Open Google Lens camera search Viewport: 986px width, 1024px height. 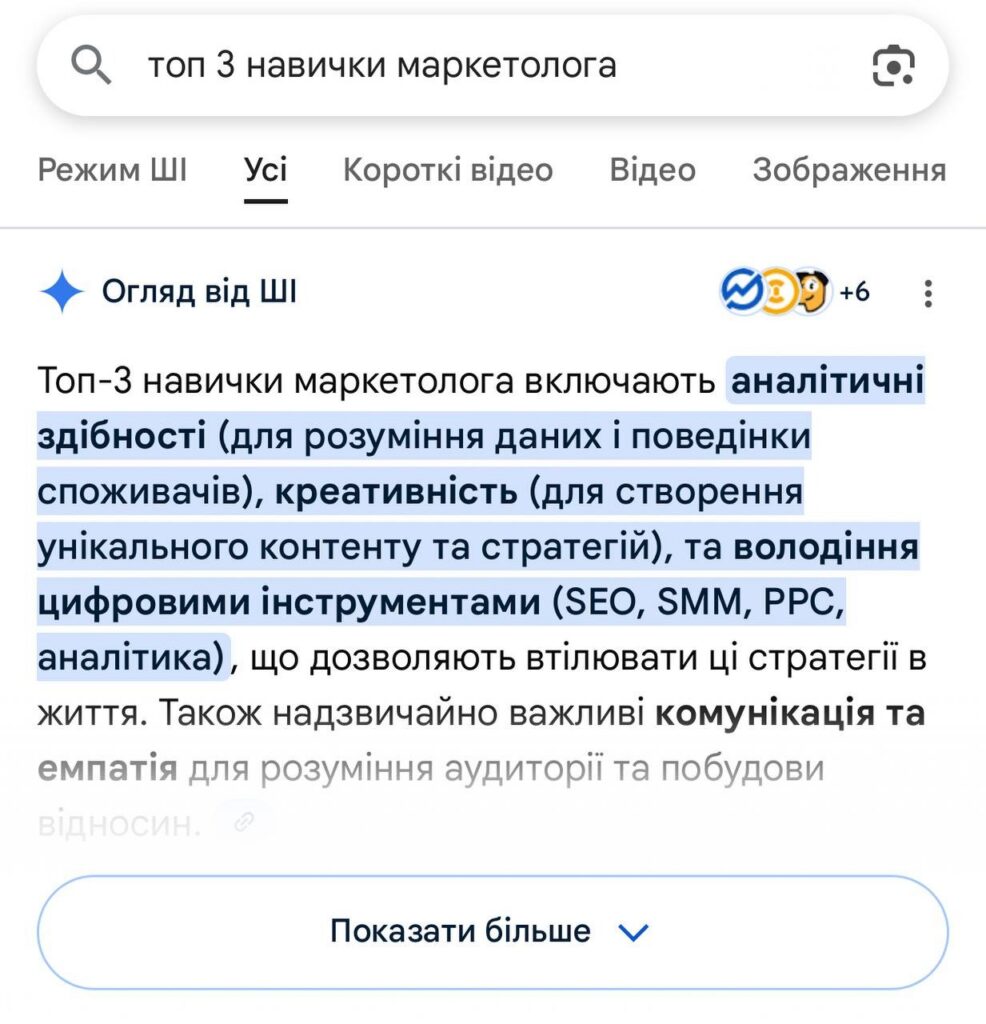(x=892, y=66)
